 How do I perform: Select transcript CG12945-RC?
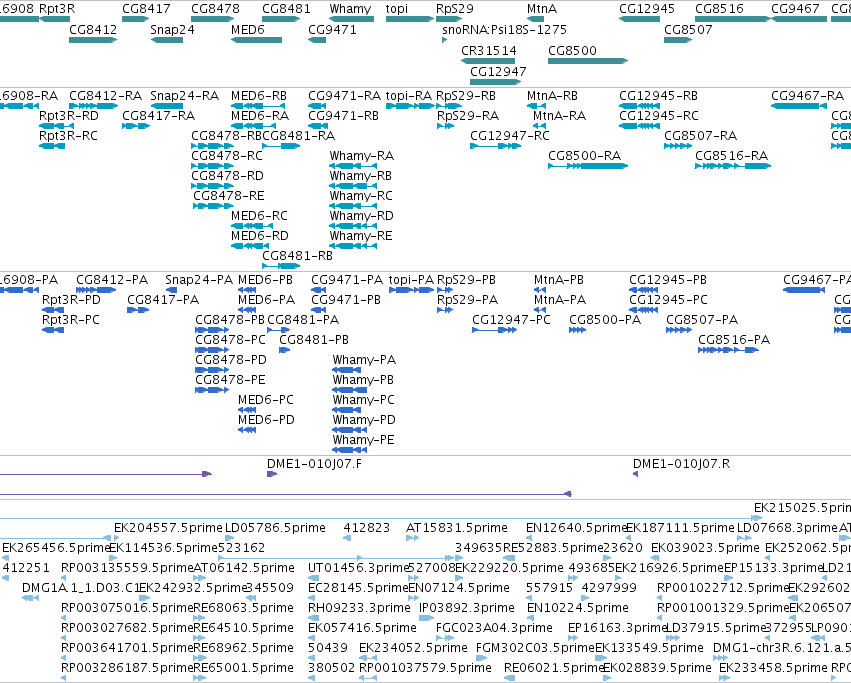coord(659,116)
